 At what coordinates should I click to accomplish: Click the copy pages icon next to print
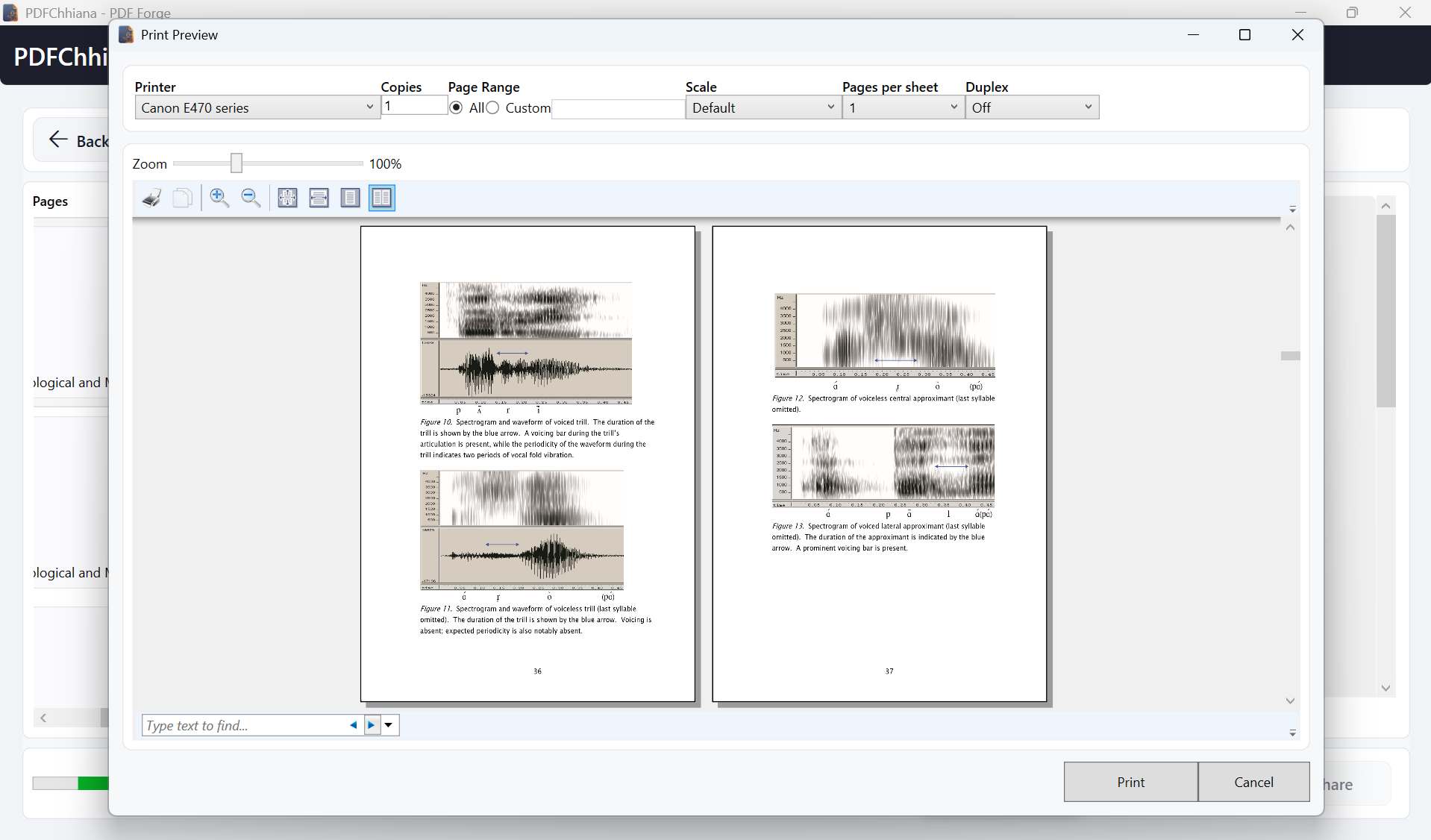(182, 198)
